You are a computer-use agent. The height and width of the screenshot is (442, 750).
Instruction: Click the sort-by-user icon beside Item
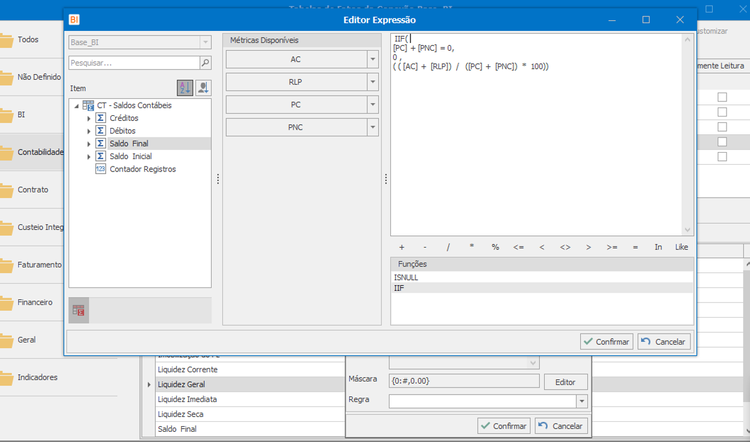203,88
